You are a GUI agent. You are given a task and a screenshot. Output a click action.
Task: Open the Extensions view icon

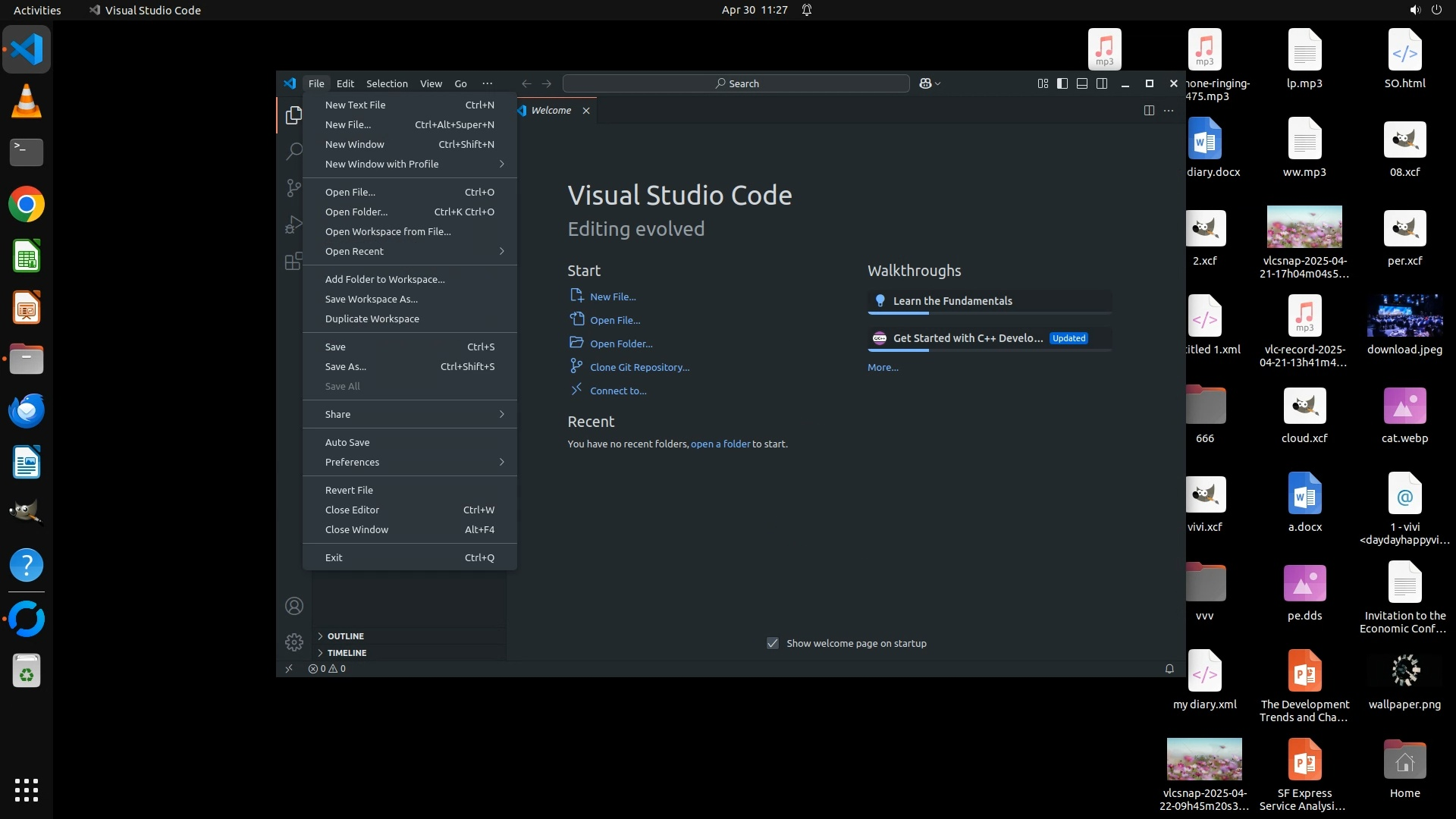tap(293, 262)
